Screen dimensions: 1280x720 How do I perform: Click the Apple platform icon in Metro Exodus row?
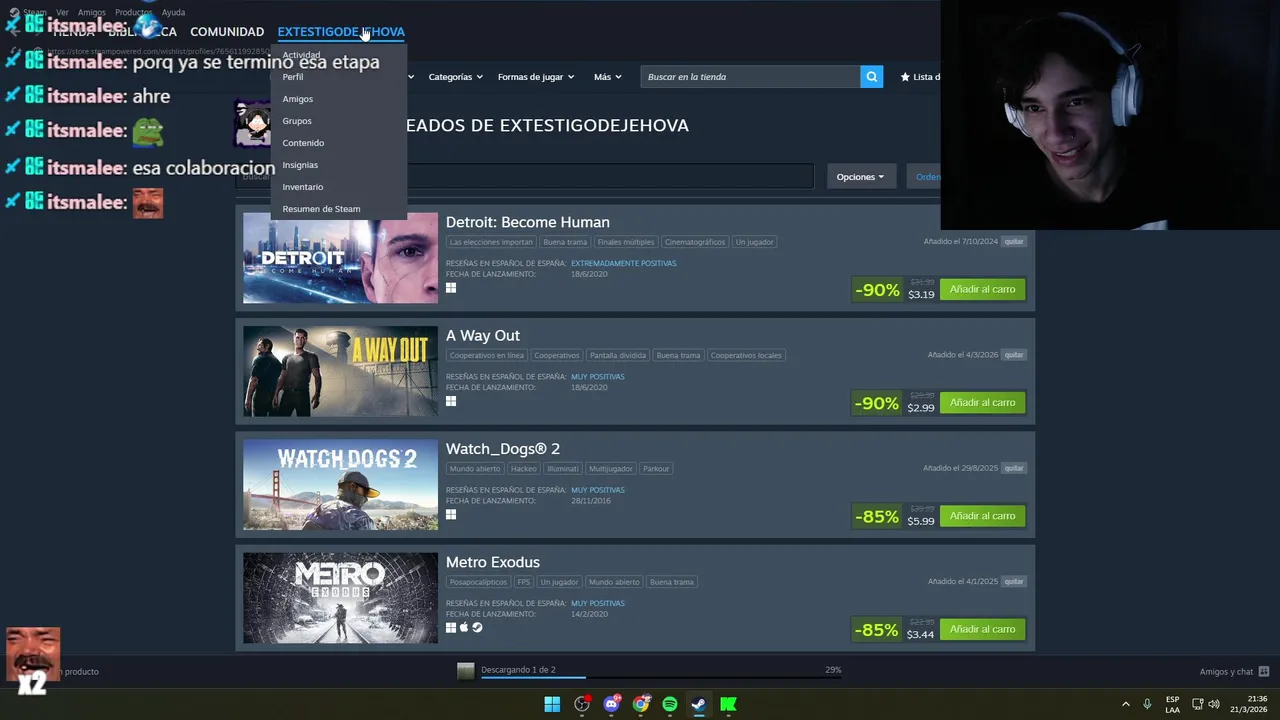(x=464, y=627)
